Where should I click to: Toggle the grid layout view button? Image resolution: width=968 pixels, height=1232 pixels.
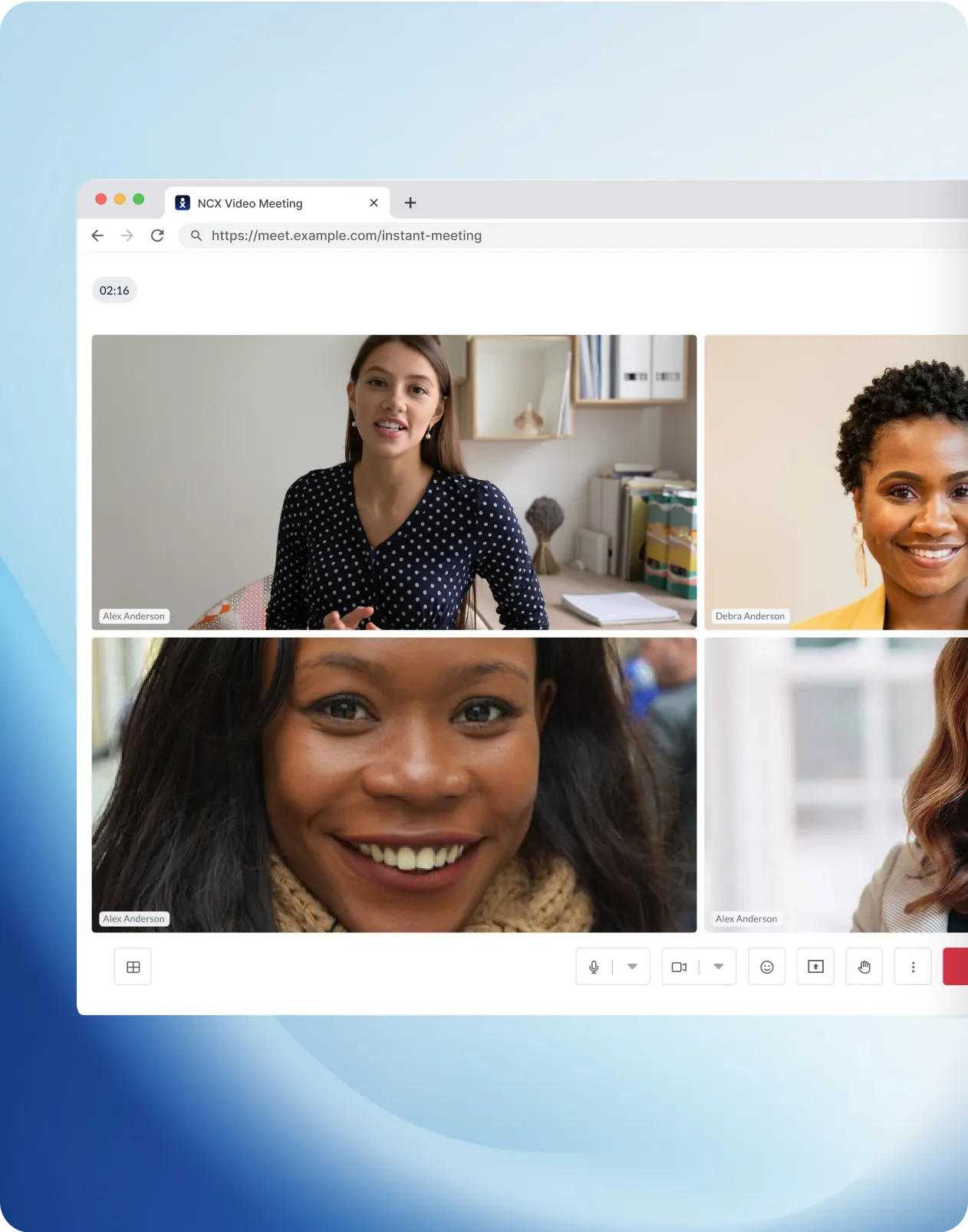click(x=133, y=967)
